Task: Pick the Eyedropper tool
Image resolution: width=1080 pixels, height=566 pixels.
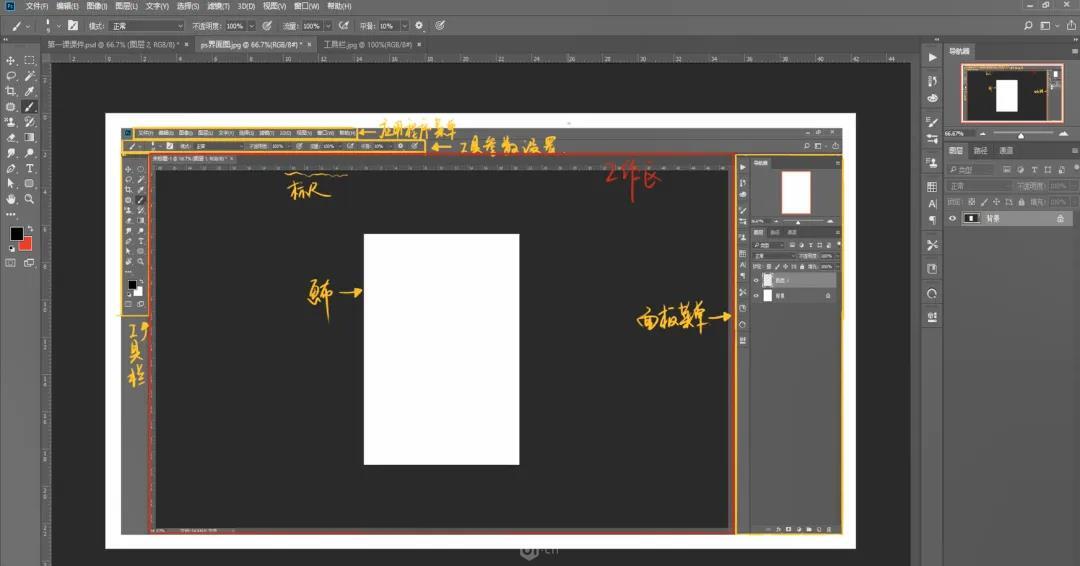Action: coord(30,91)
